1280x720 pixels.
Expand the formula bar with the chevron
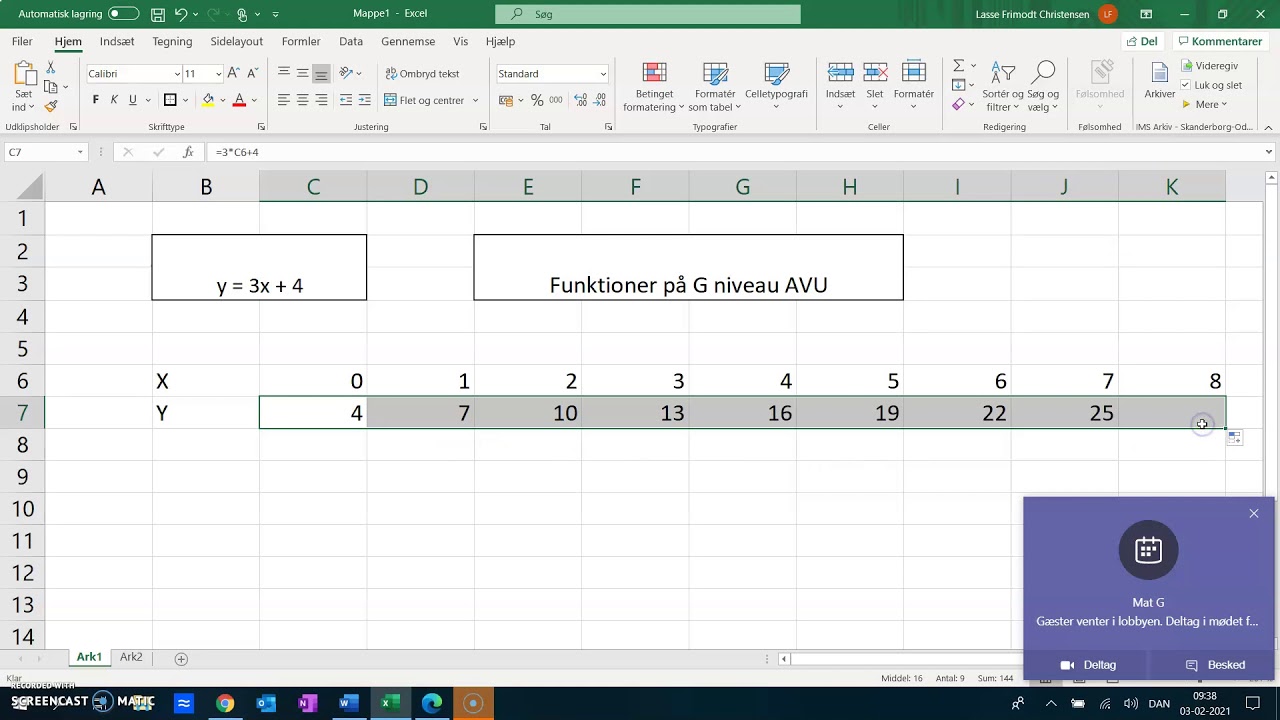(x=1269, y=152)
